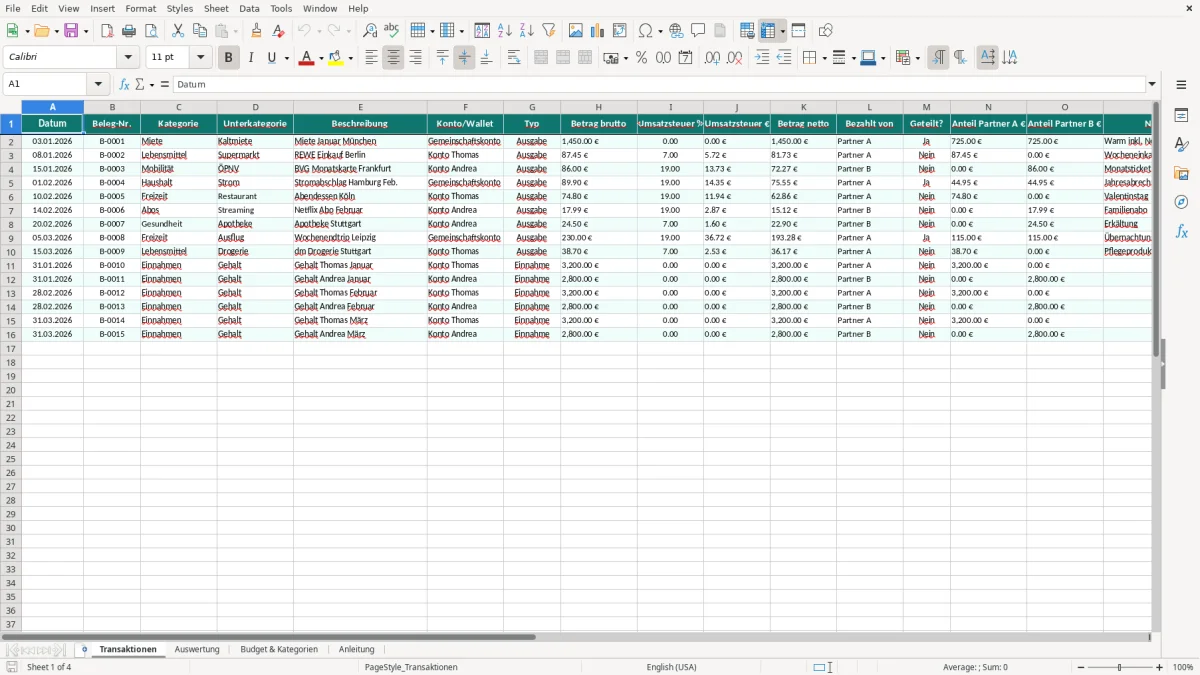Apply the red font color
This screenshot has width=1200, height=675.
pyautogui.click(x=305, y=58)
